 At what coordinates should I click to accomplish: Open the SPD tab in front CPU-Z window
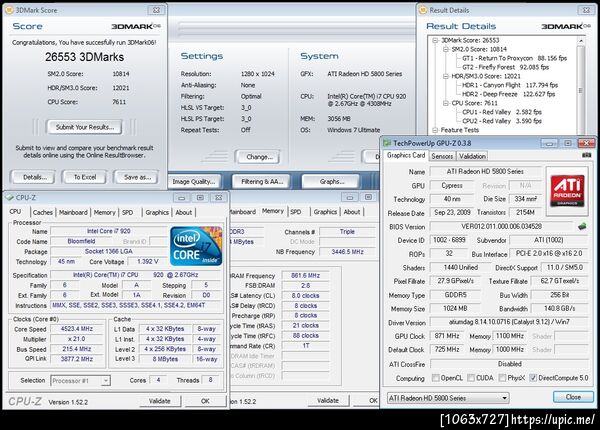tap(127, 212)
